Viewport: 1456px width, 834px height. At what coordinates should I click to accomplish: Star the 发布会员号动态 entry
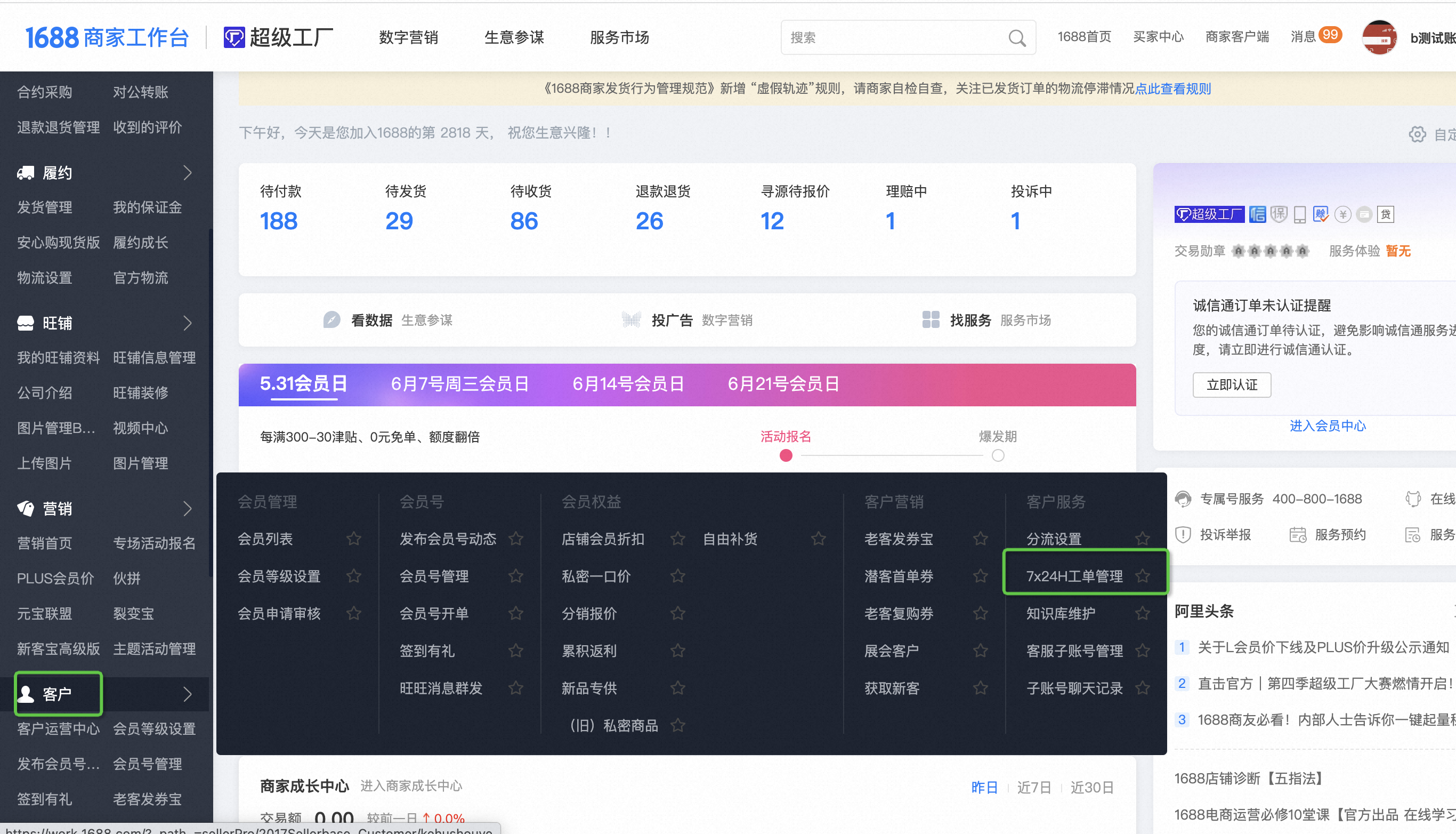point(516,539)
